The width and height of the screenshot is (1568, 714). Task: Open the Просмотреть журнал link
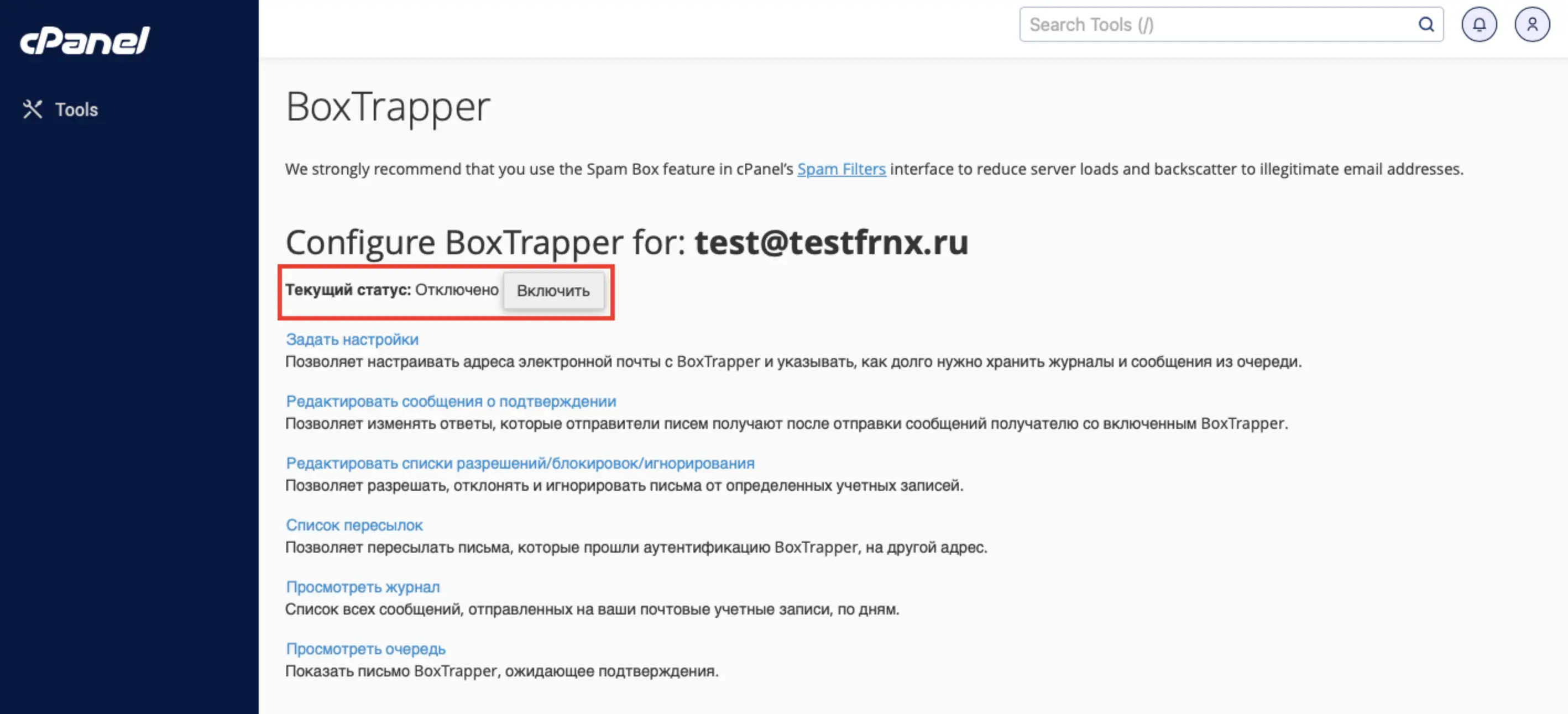363,587
